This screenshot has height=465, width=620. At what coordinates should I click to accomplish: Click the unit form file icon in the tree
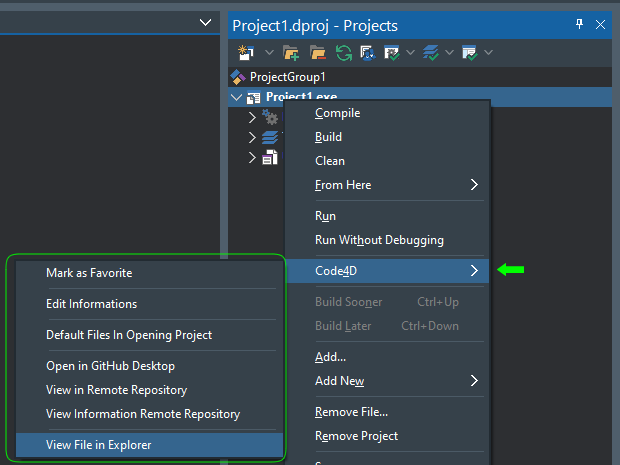click(x=270, y=157)
